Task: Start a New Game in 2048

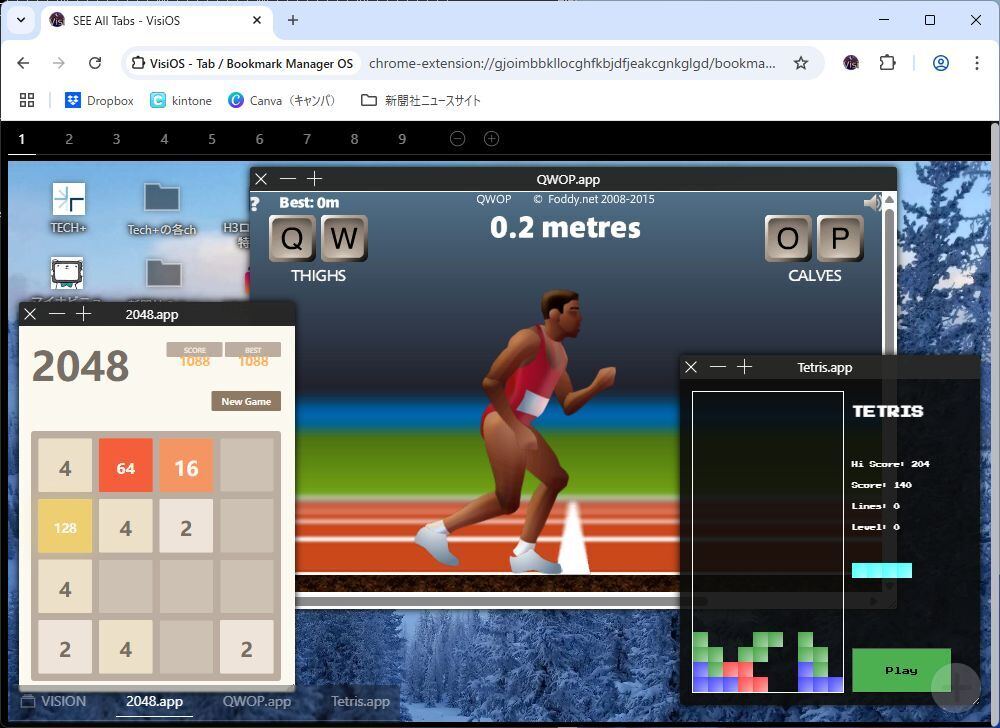Action: tap(246, 401)
